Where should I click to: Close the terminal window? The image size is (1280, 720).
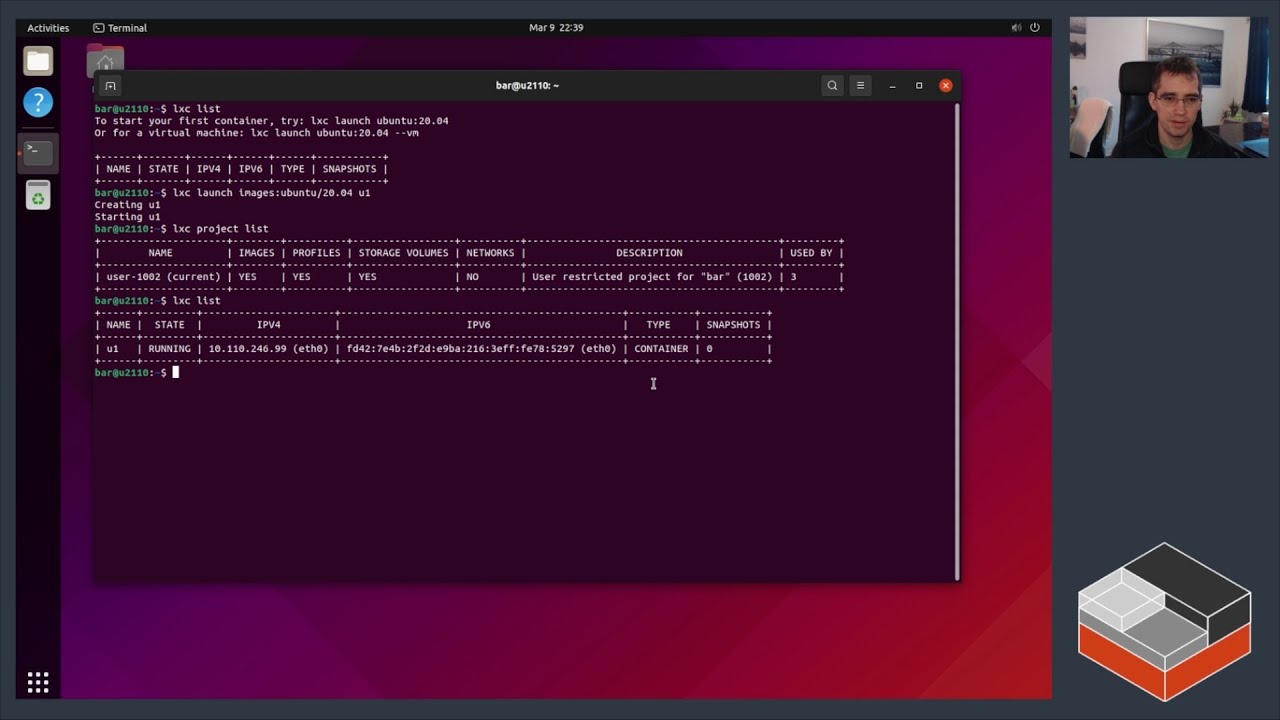point(945,86)
